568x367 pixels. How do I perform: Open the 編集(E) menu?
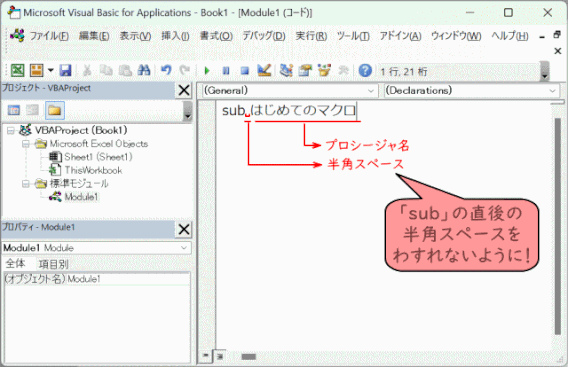point(94,36)
